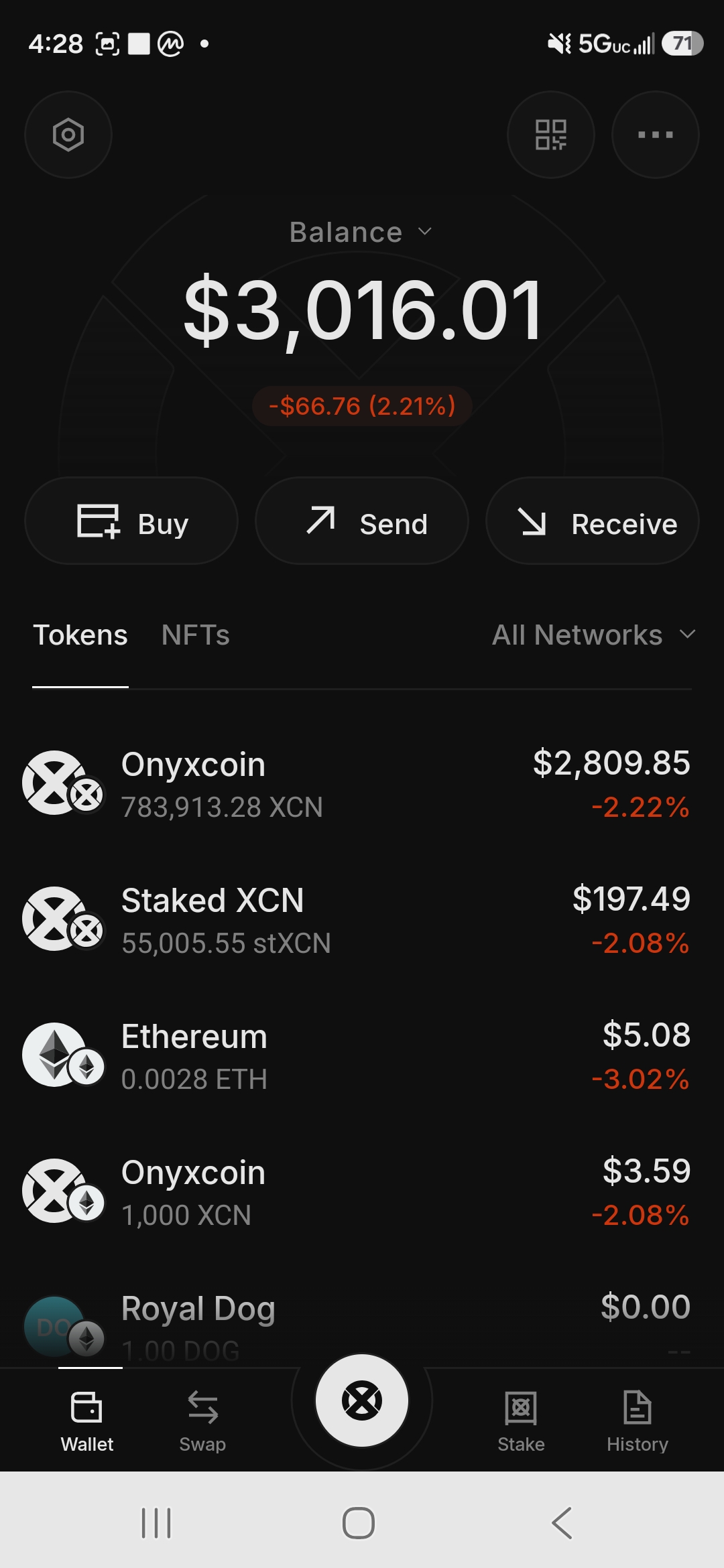Screen dimensions: 724x1568
Task: Open the three-dots more options menu
Action: [656, 135]
